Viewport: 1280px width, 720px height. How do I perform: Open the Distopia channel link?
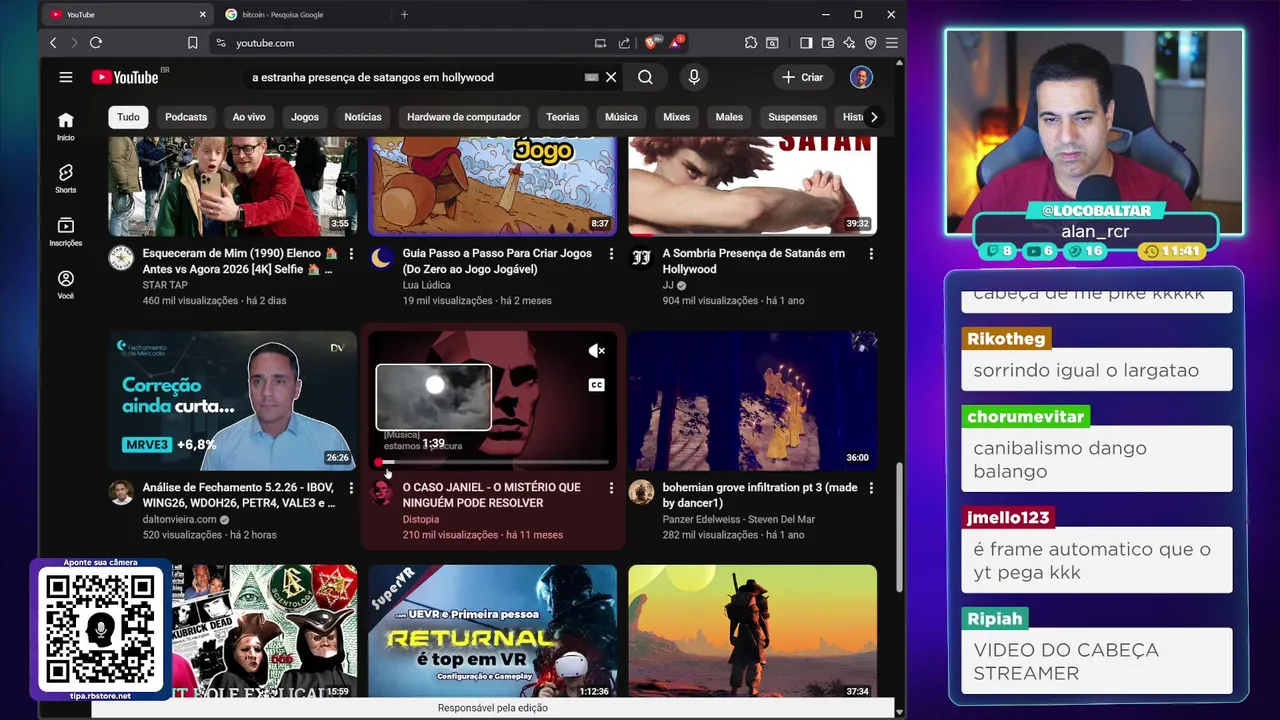coord(420,519)
